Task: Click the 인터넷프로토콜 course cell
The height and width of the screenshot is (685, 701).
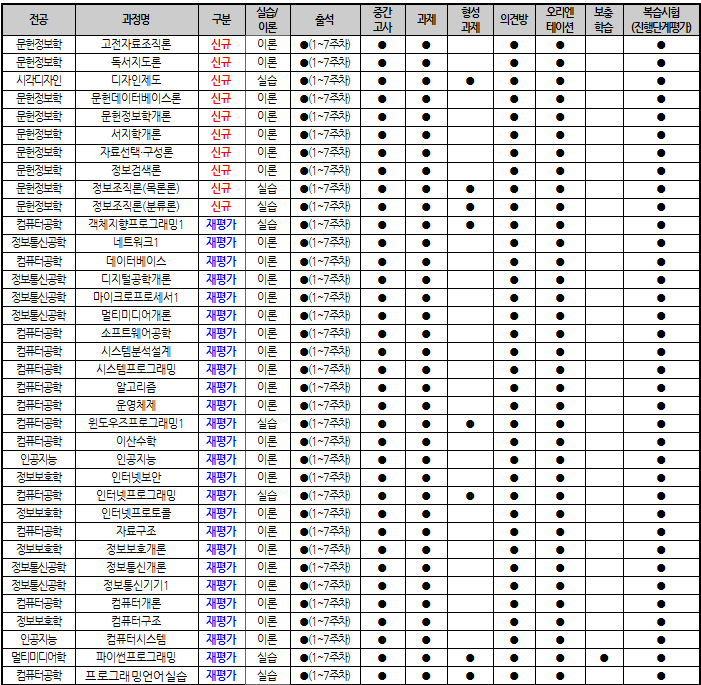Action: pyautogui.click(x=136, y=513)
